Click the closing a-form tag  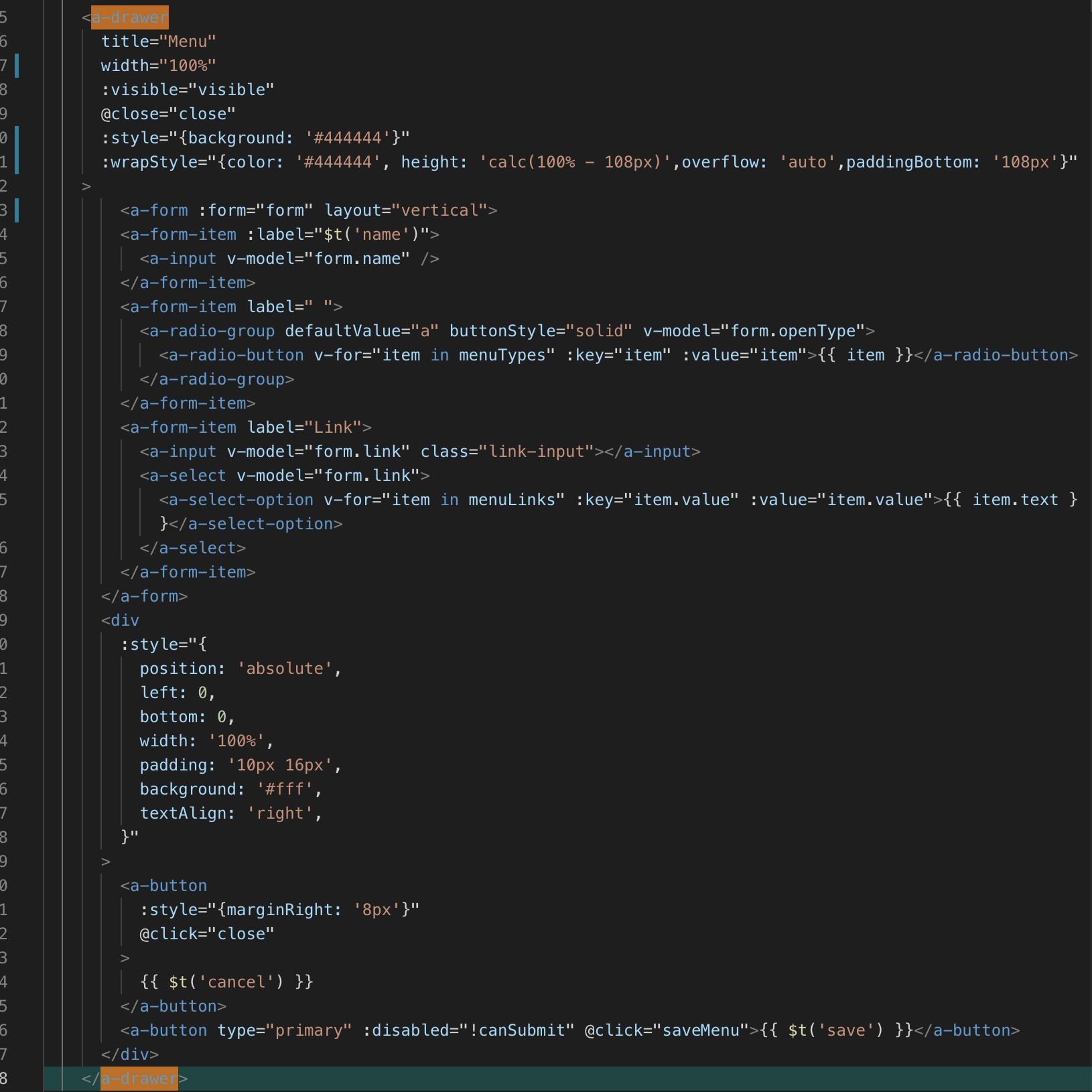(x=145, y=596)
